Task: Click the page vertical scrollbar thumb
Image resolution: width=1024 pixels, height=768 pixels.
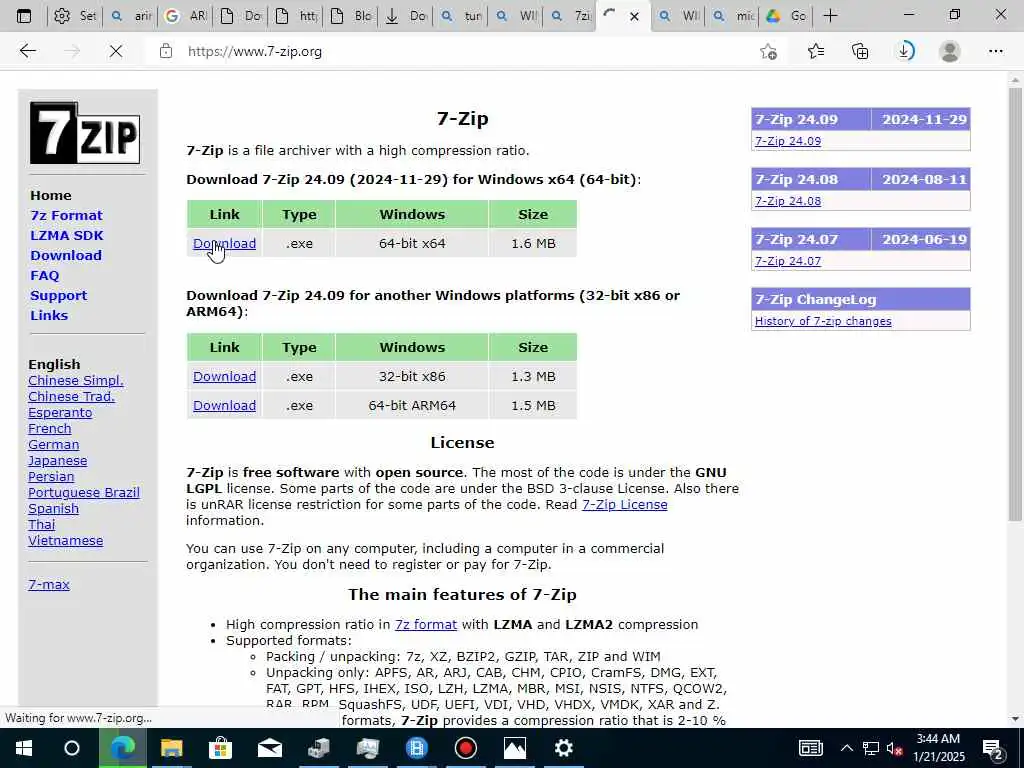Action: coord(1015,304)
